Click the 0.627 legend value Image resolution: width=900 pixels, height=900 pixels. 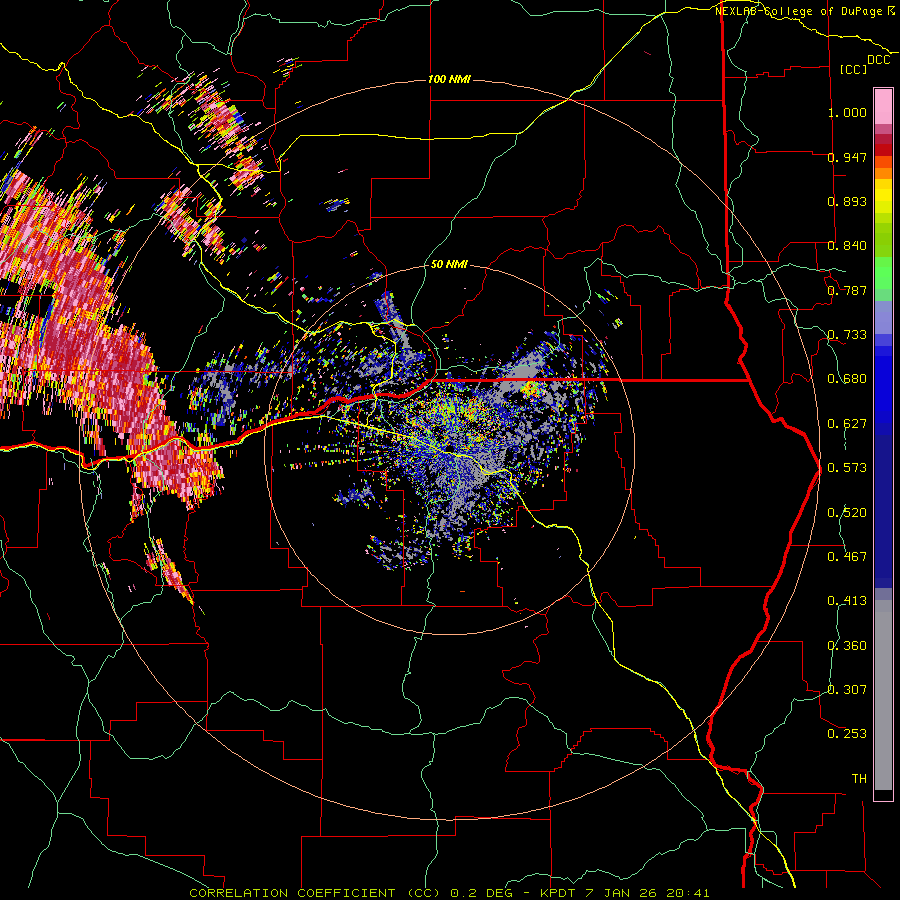pyautogui.click(x=847, y=424)
